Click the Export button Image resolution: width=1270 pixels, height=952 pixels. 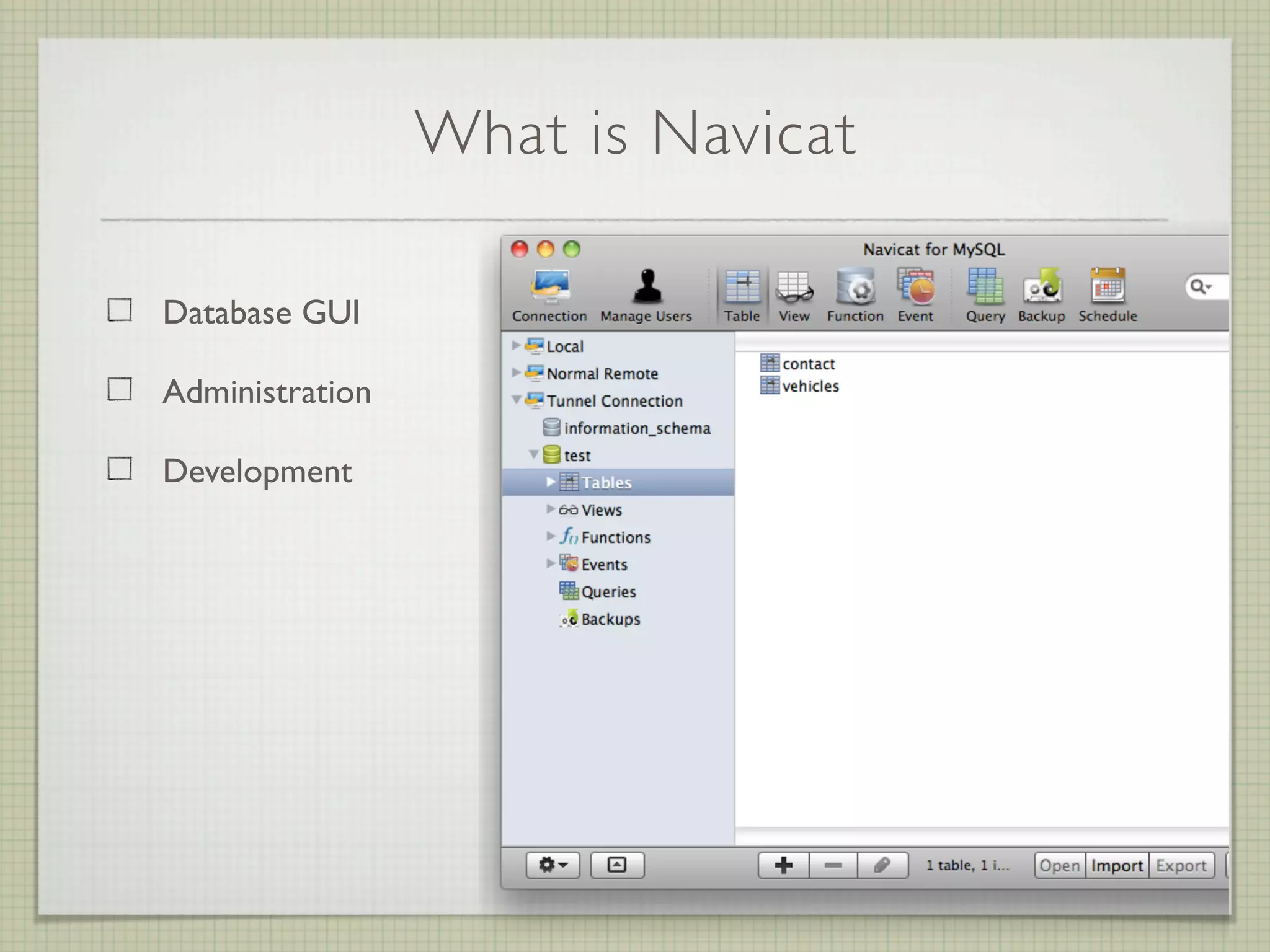tap(1181, 865)
